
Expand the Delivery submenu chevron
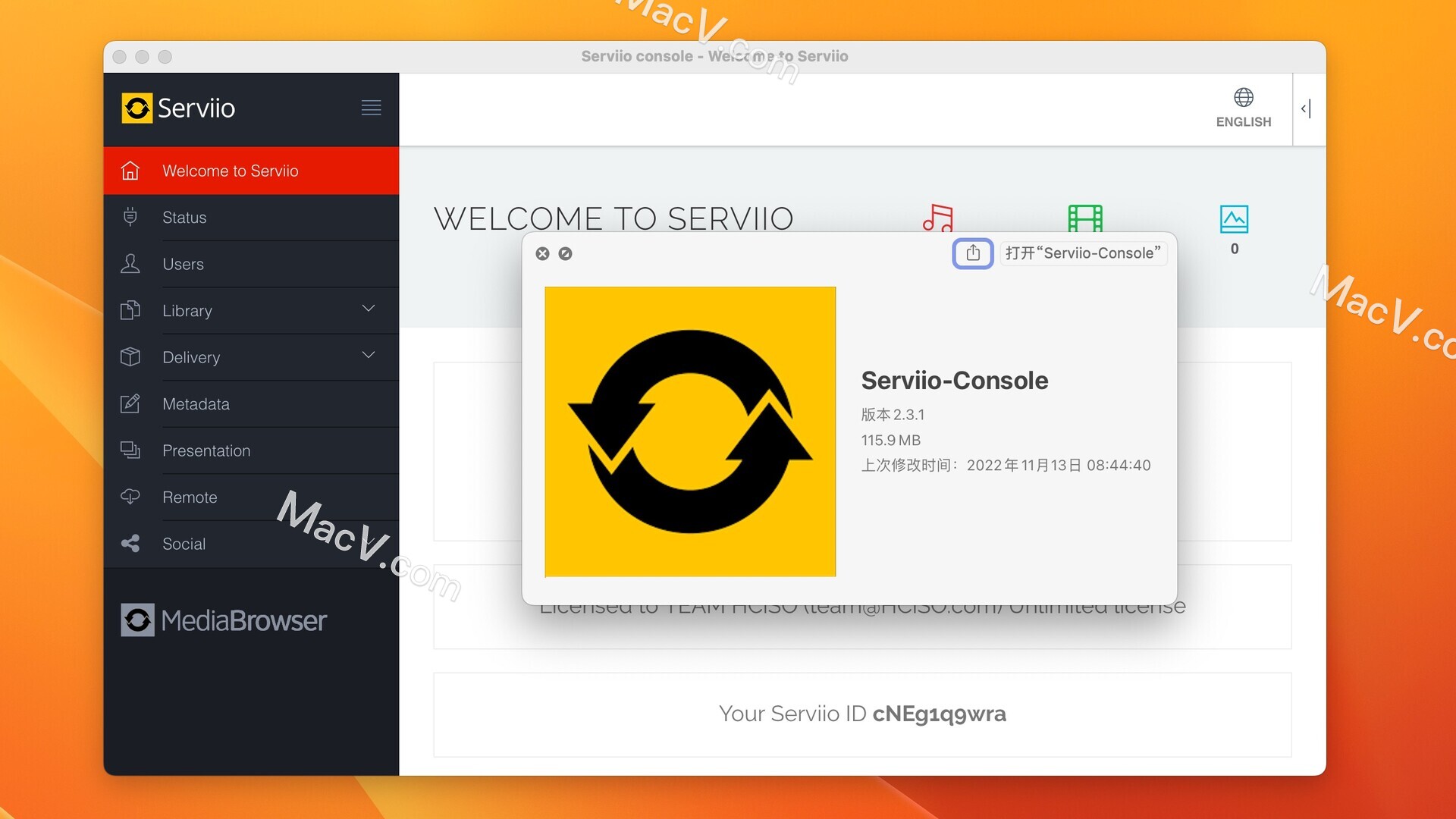369,355
